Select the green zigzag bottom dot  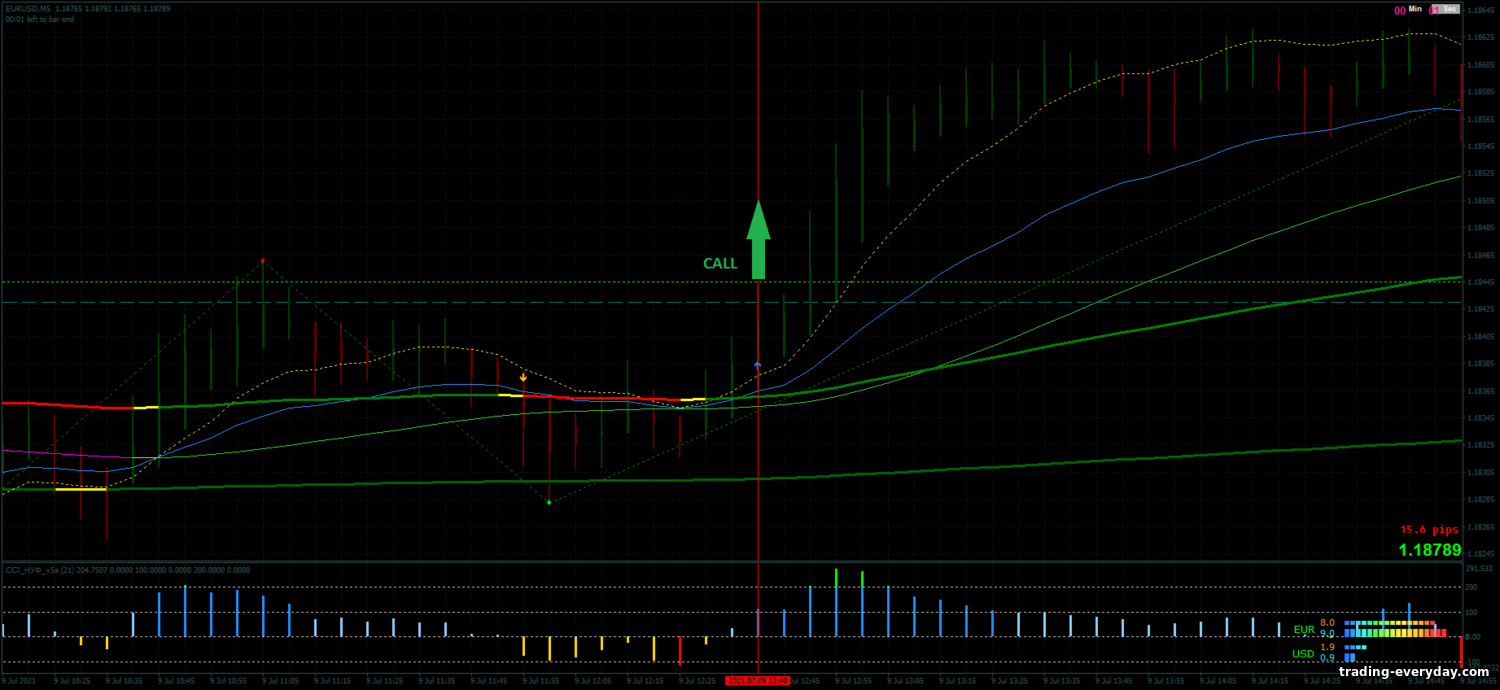click(x=549, y=502)
